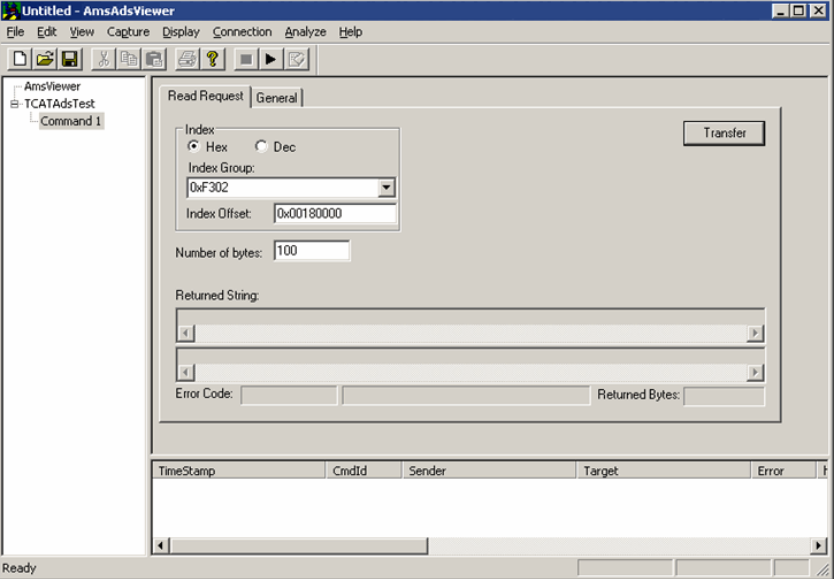Click the log list scrollbar right arrow
Image resolution: width=835 pixels, height=579 pixels.
click(818, 545)
